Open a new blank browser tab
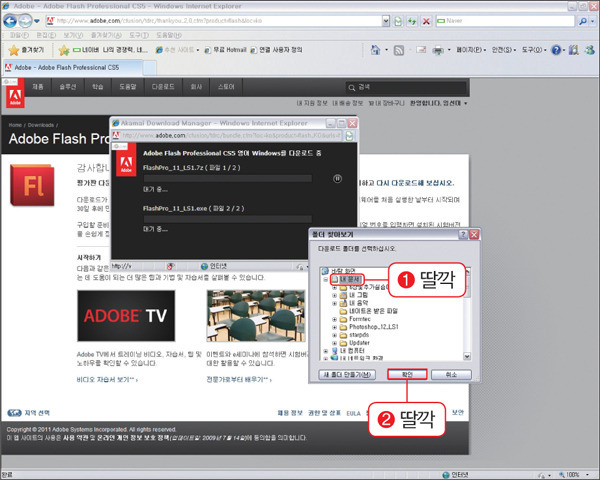 coord(150,68)
